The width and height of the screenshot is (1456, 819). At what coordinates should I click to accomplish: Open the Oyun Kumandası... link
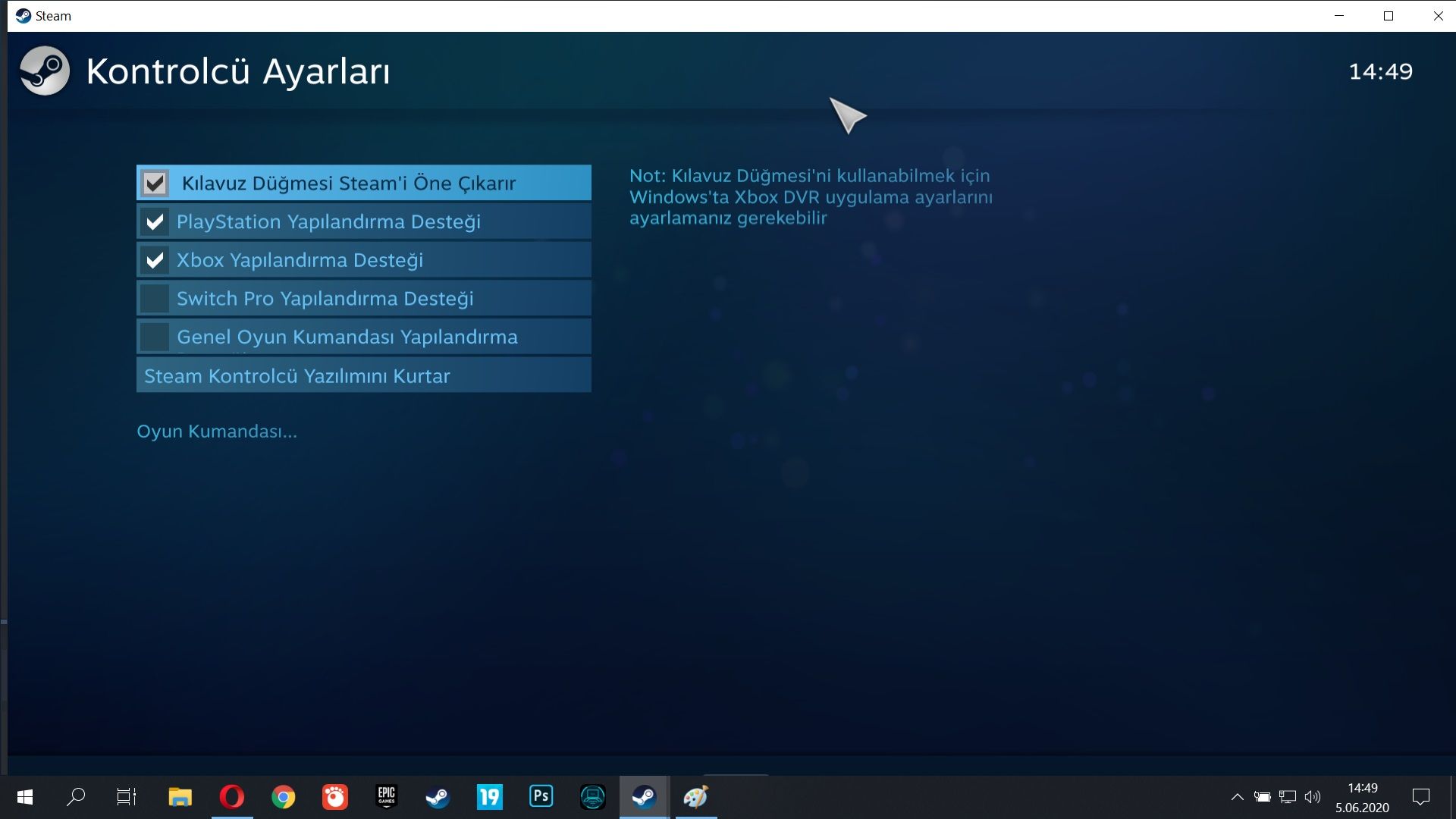tap(217, 431)
